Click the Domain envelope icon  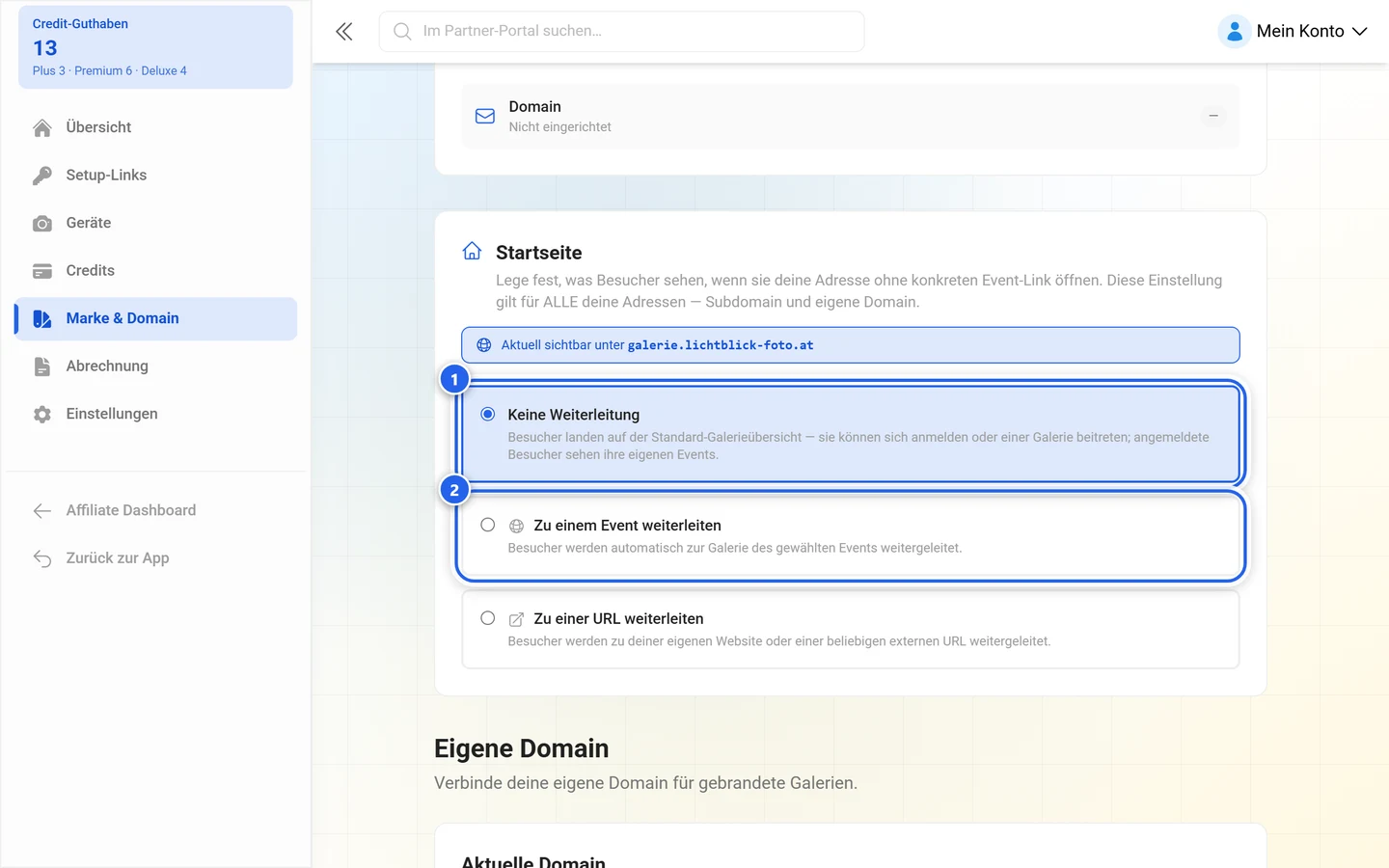pyautogui.click(x=485, y=117)
